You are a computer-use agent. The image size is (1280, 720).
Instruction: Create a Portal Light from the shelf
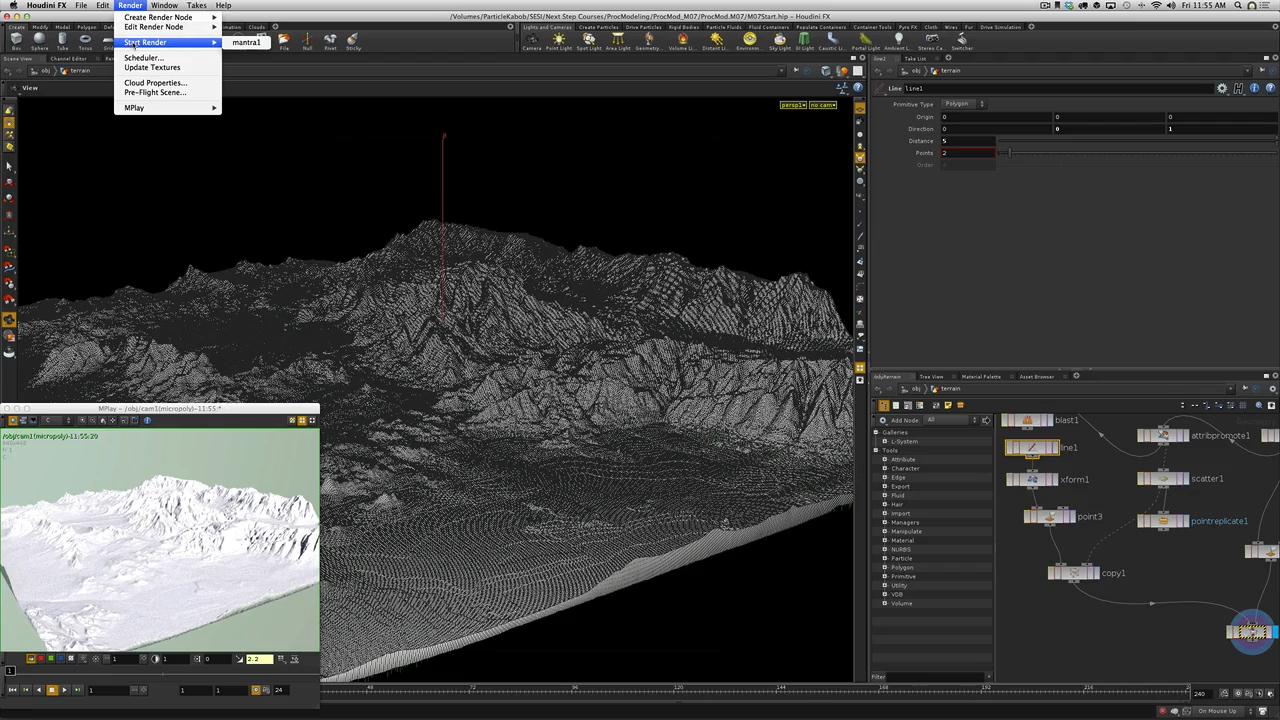866,41
